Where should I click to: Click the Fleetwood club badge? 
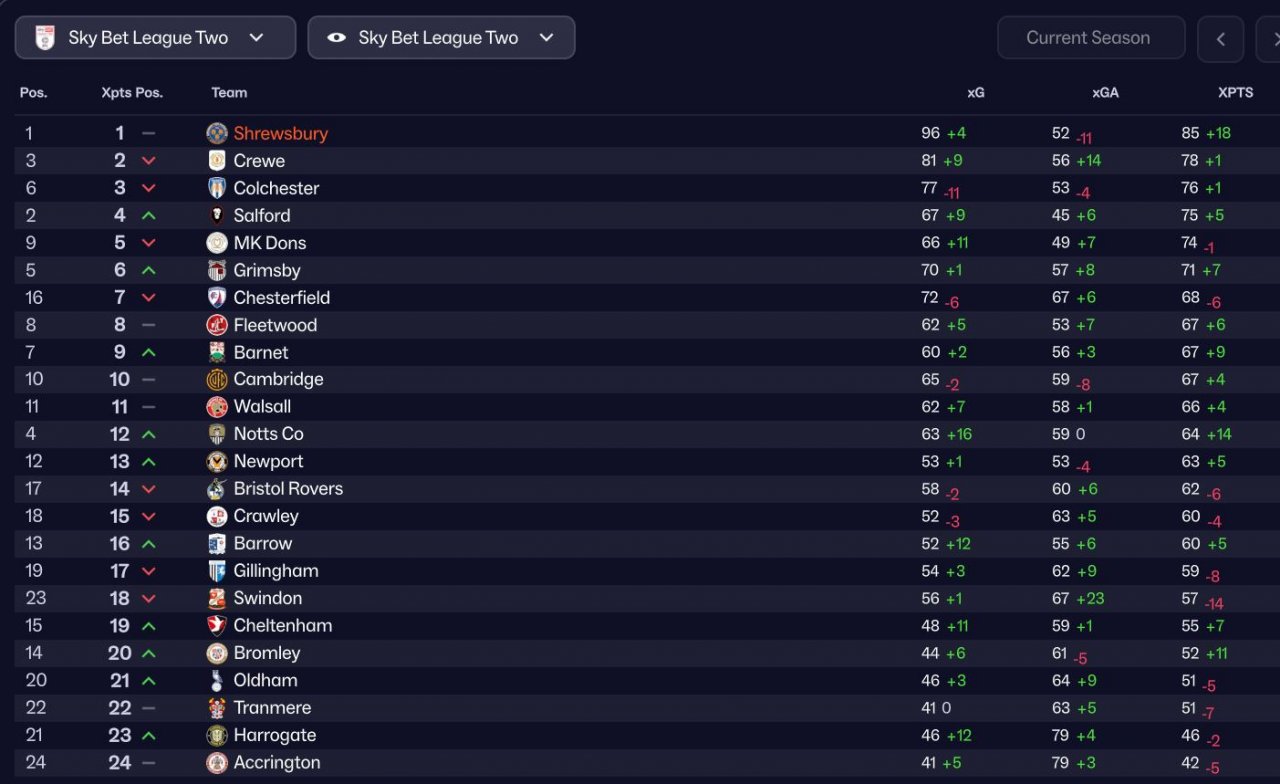(217, 325)
